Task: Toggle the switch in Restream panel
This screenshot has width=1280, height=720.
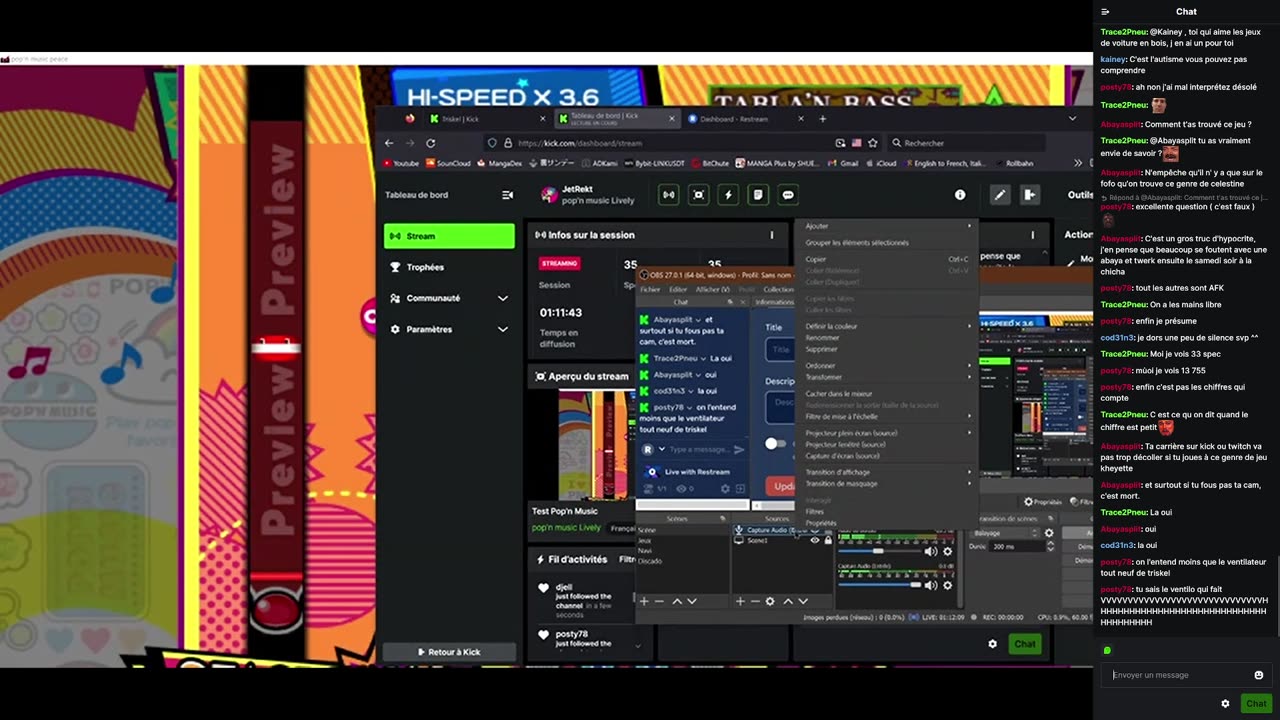Action: (775, 443)
